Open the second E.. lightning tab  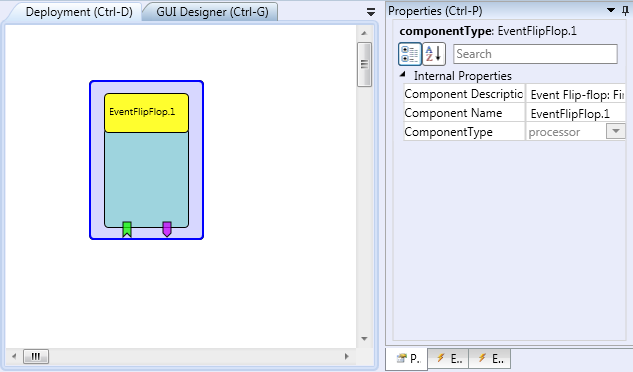point(490,358)
